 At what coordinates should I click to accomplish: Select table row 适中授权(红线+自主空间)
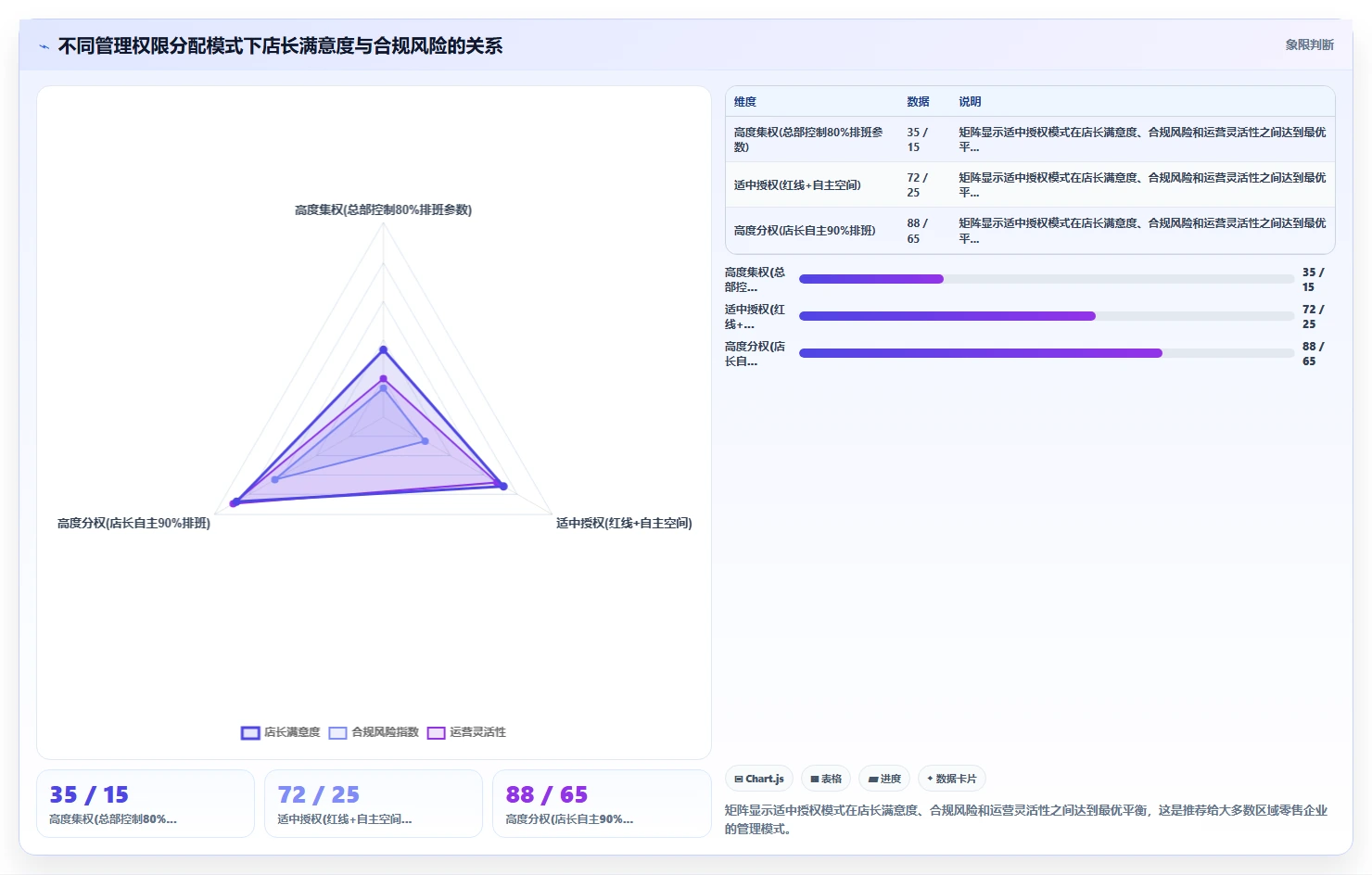tap(1030, 185)
